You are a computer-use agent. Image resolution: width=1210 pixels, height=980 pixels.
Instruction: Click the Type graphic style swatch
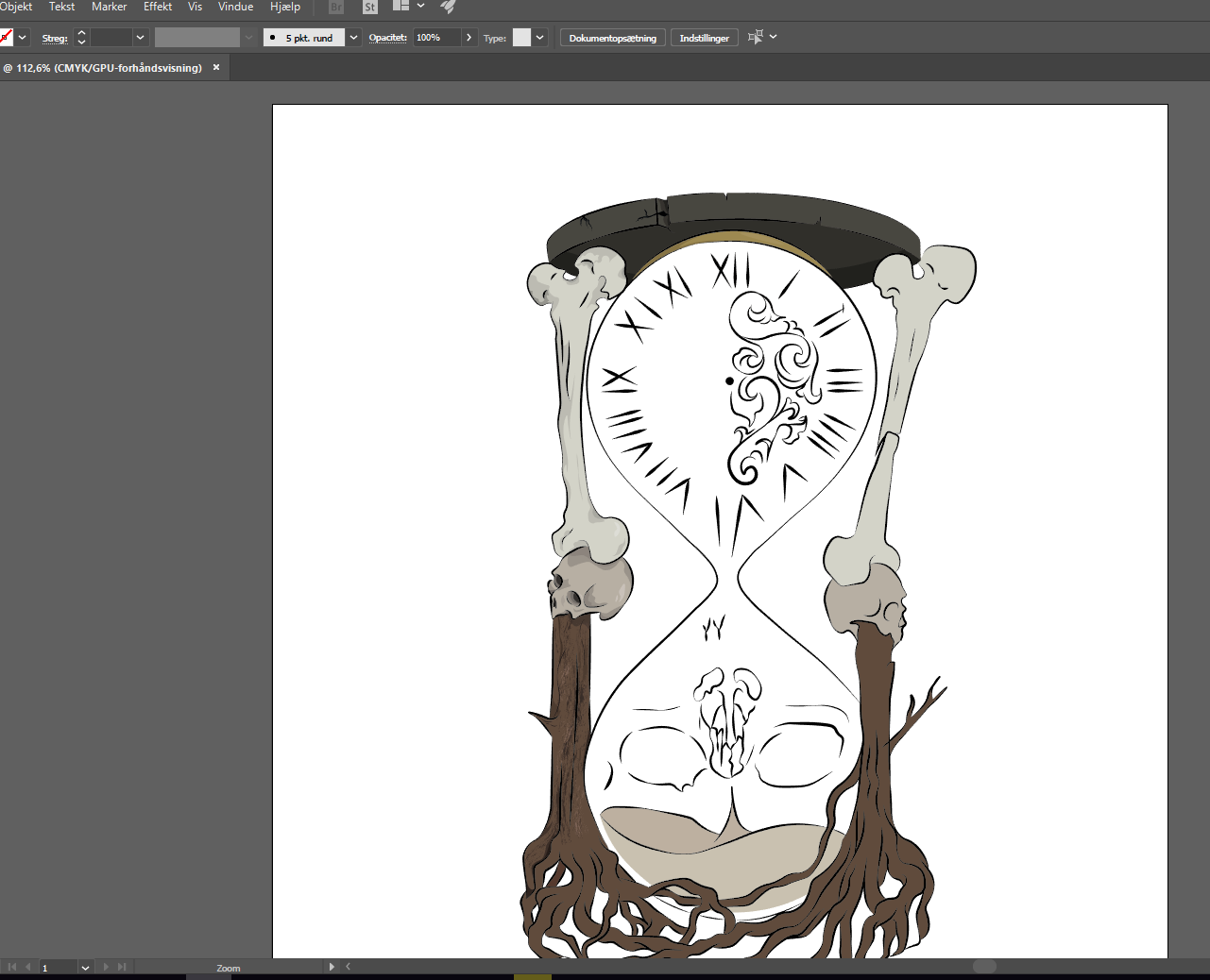tap(521, 38)
